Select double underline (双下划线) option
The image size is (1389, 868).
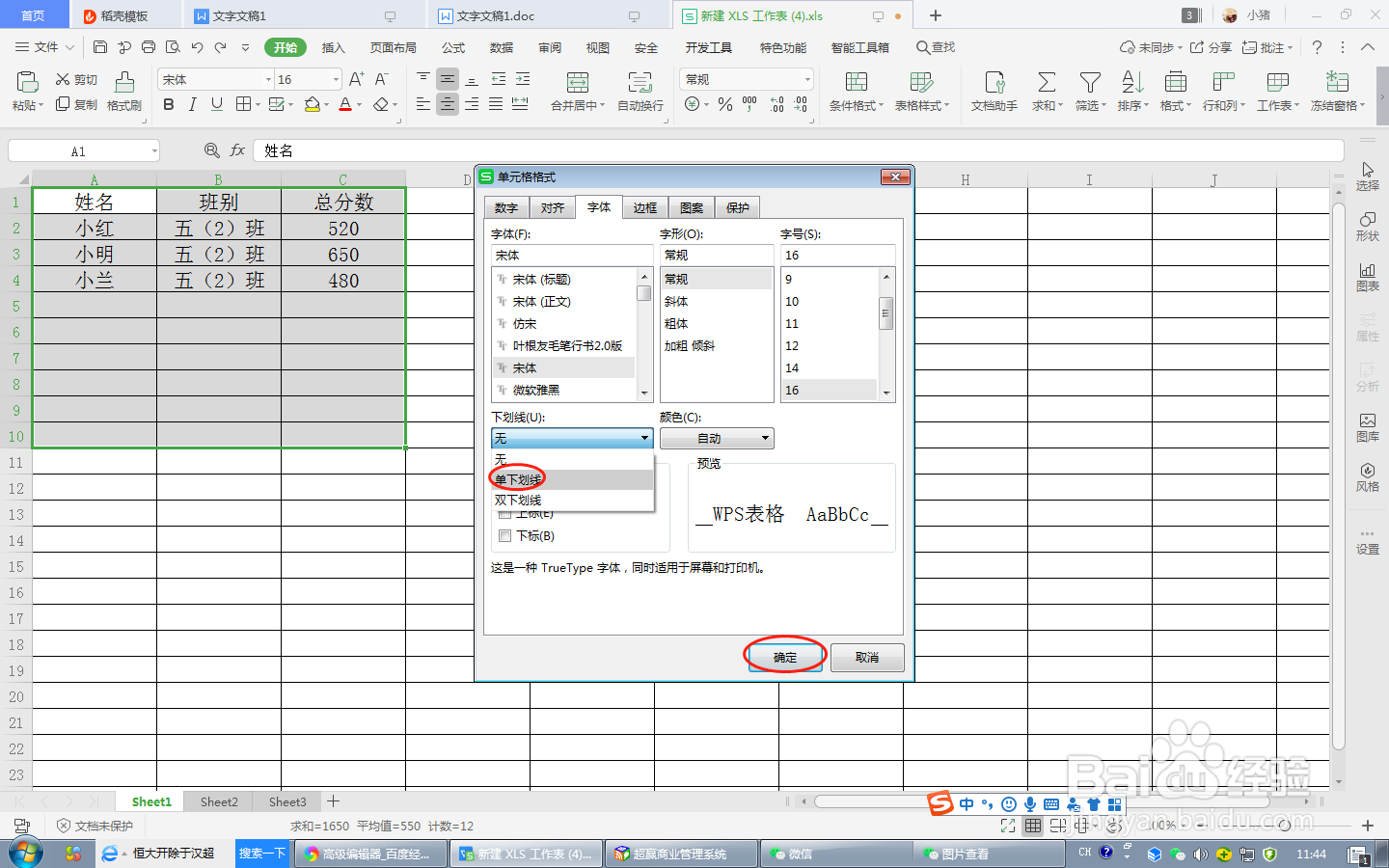(573, 500)
